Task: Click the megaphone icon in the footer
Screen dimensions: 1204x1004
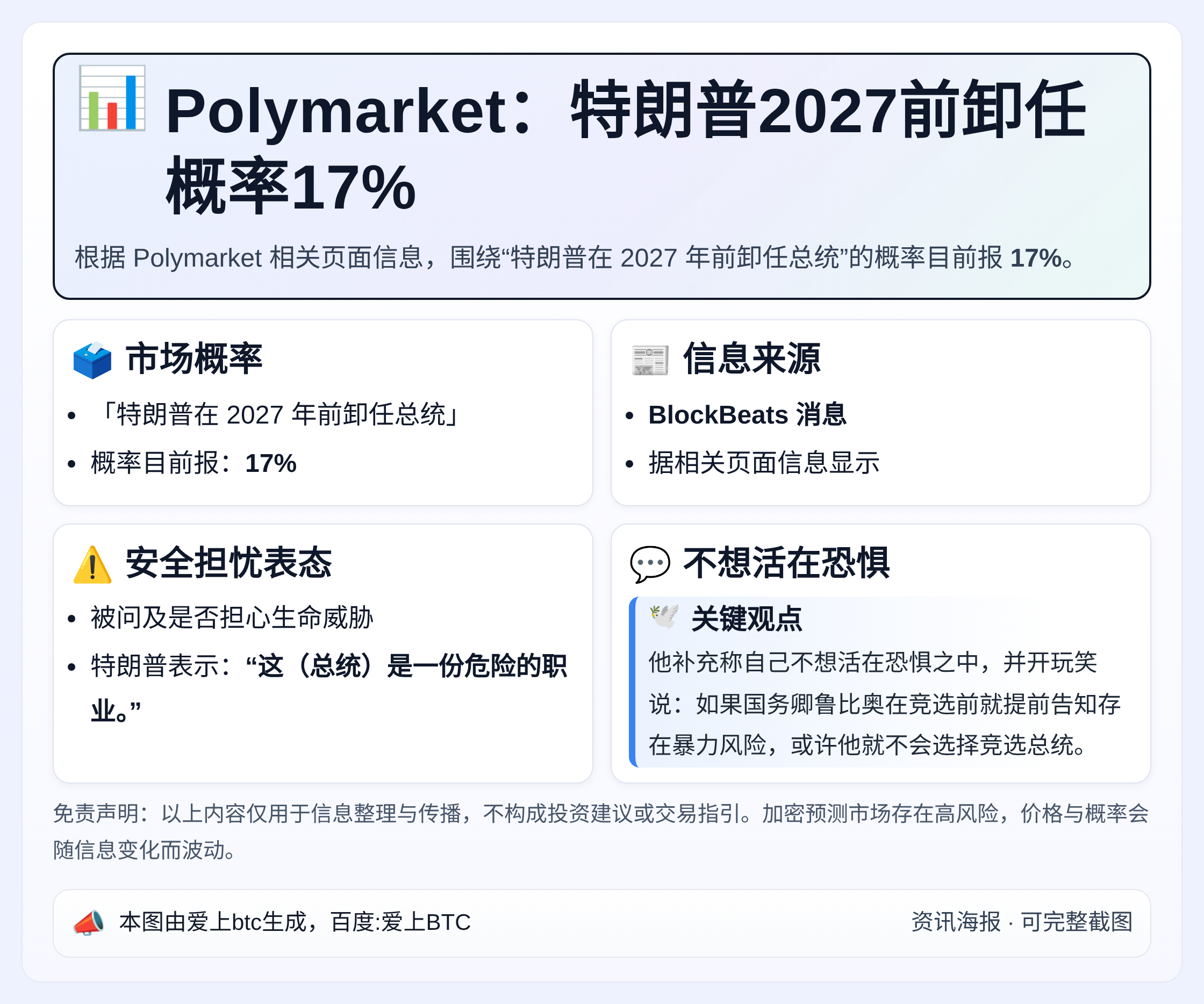Action: [89, 923]
